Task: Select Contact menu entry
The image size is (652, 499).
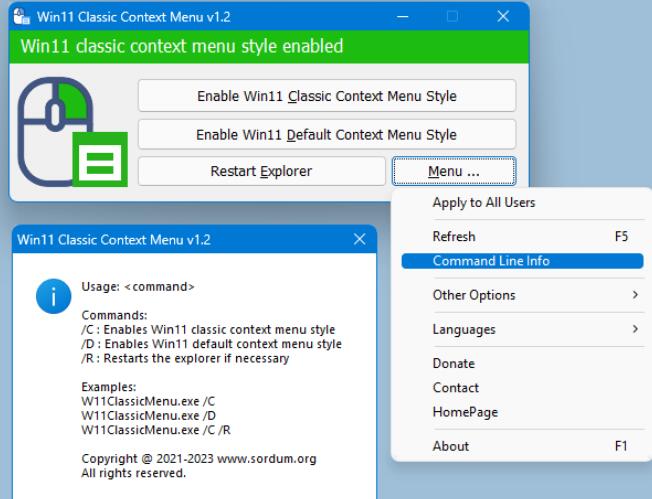Action: (522, 388)
